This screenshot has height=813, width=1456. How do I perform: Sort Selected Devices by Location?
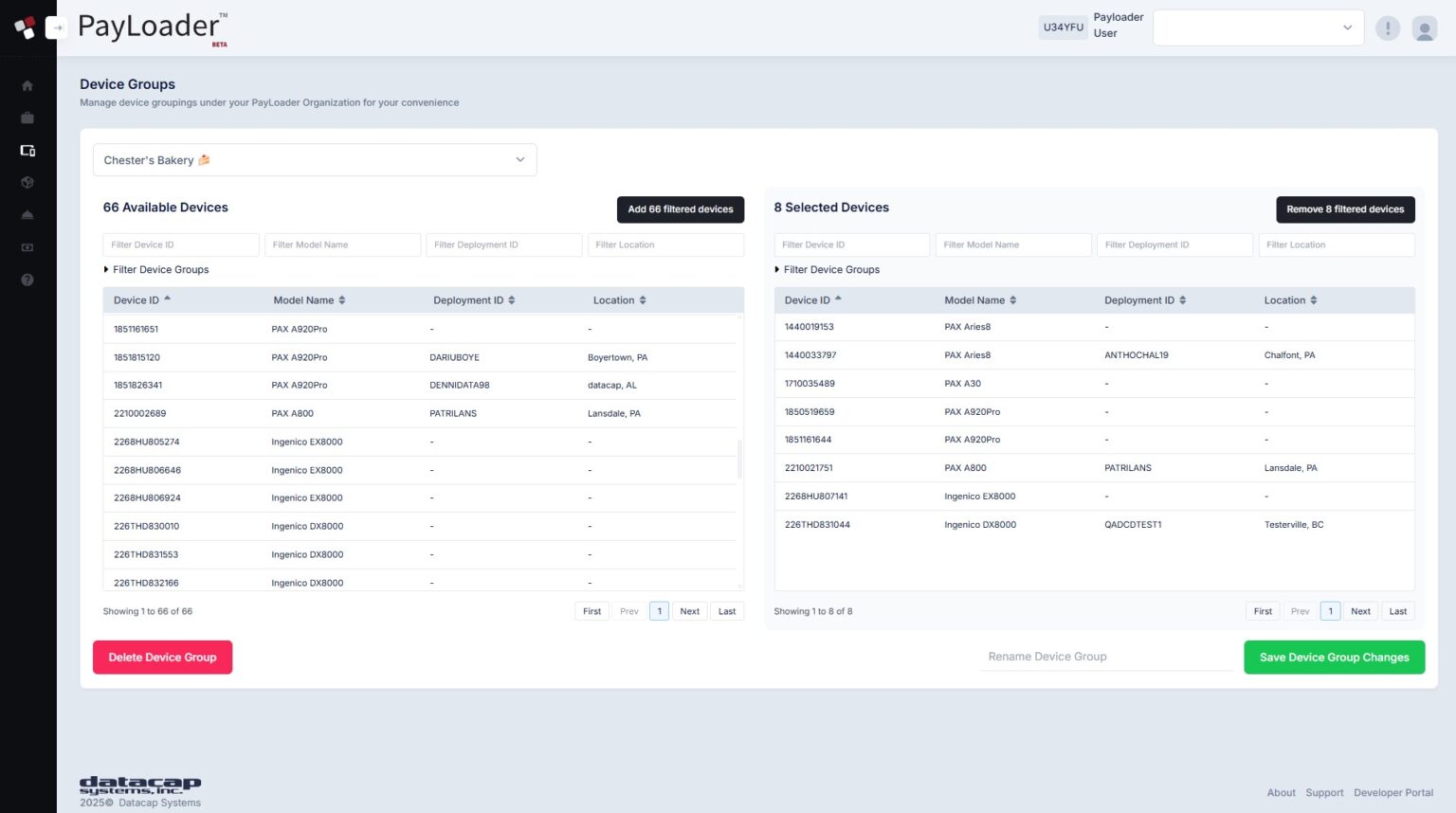point(1290,300)
